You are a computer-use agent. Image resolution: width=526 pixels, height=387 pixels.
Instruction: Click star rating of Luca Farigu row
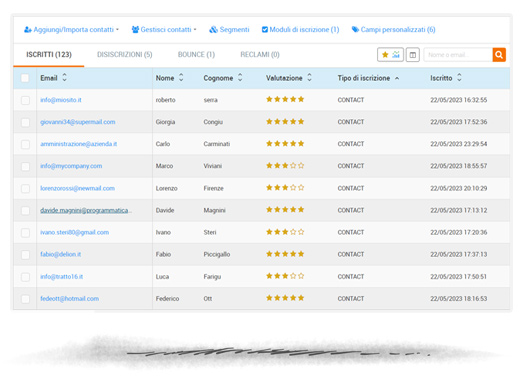[285, 276]
